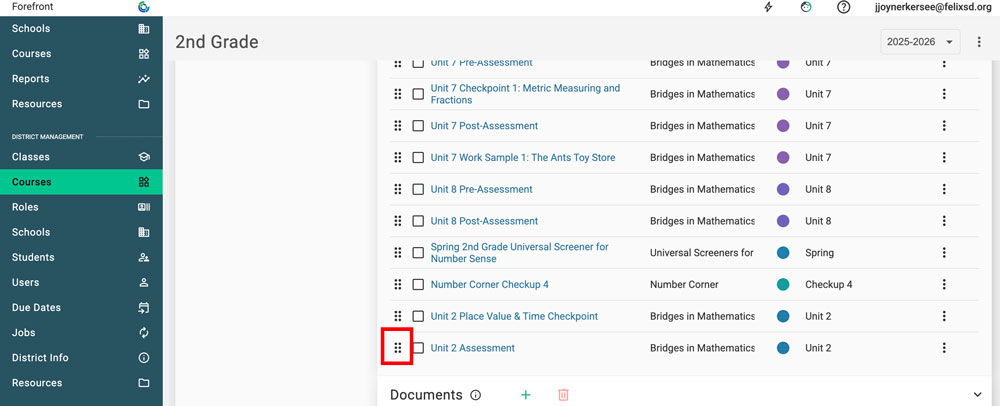Image resolution: width=1000 pixels, height=406 pixels.
Task: Open Students in district management sidebar
Action: pos(33,257)
